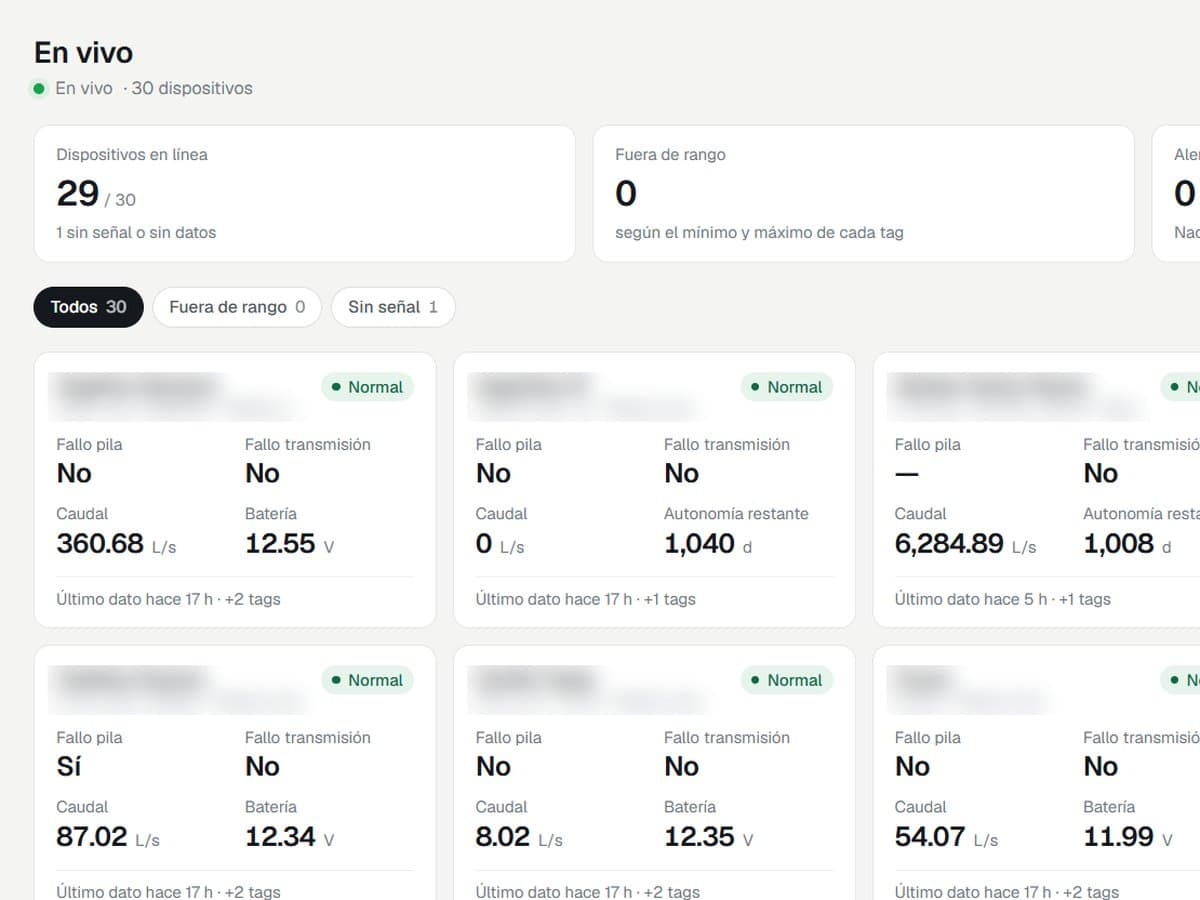Click the Autonomía restante 1,040 d value
1200x900 pixels.
pos(708,544)
